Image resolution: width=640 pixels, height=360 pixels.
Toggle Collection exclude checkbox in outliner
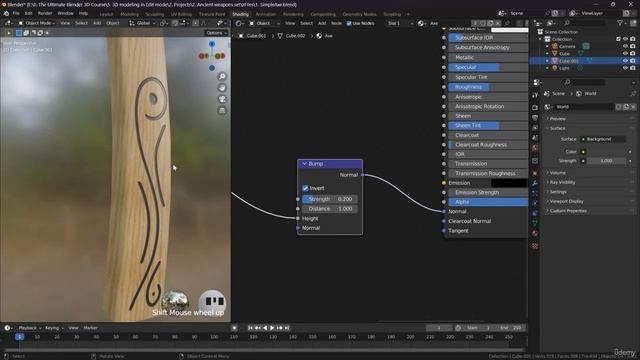pos(618,39)
